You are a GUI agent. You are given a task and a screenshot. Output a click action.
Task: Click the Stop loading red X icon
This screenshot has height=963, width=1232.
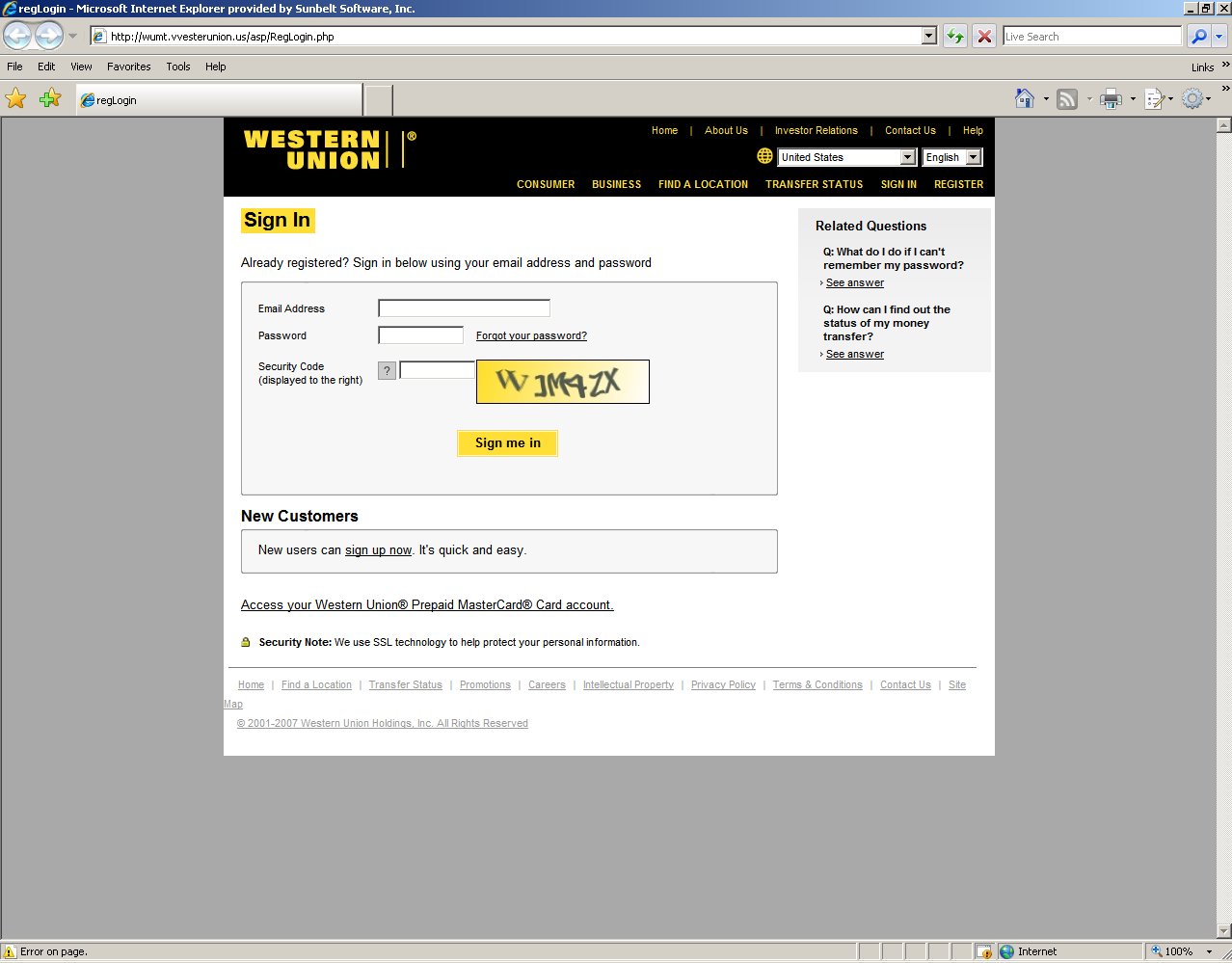pyautogui.click(x=984, y=37)
